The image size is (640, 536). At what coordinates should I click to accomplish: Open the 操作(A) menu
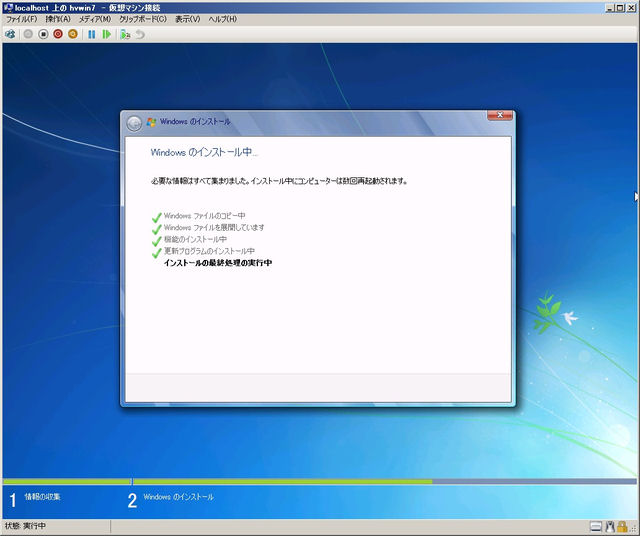[x=58, y=19]
